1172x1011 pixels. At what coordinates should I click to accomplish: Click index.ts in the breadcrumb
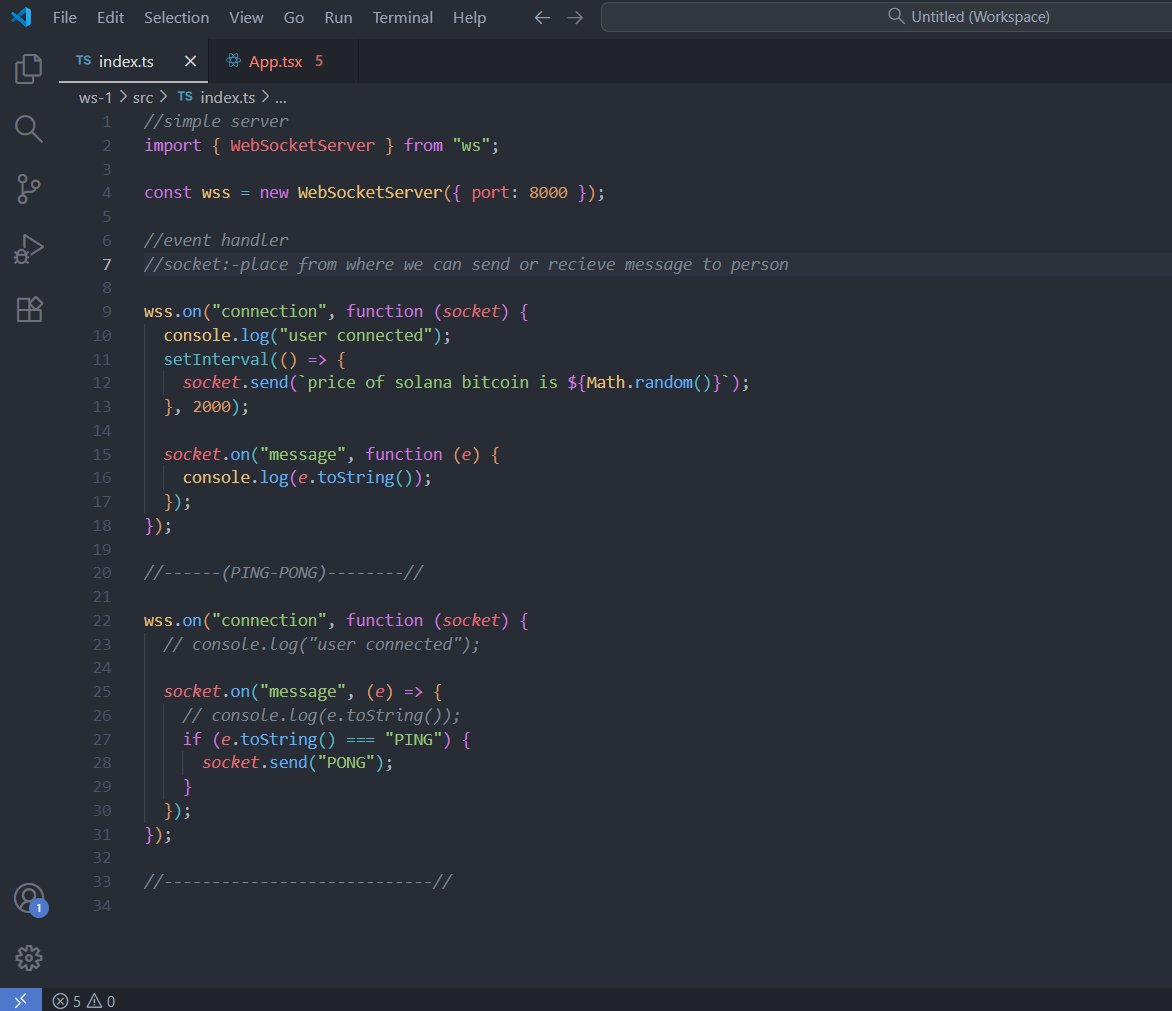point(227,97)
